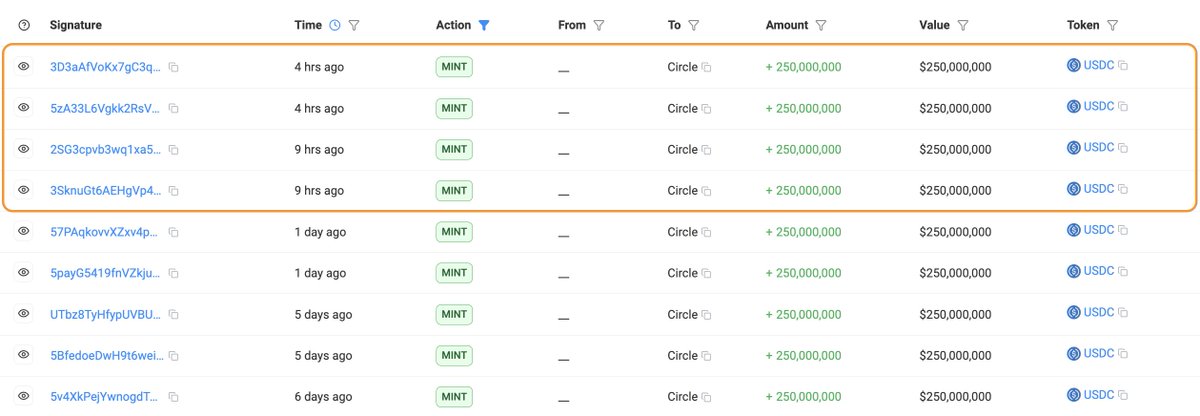Viewport: 1200px width, 416px height.
Task: View details eye icon for 2SG3cpvb3wq1xa5 row
Action: click(x=24, y=148)
